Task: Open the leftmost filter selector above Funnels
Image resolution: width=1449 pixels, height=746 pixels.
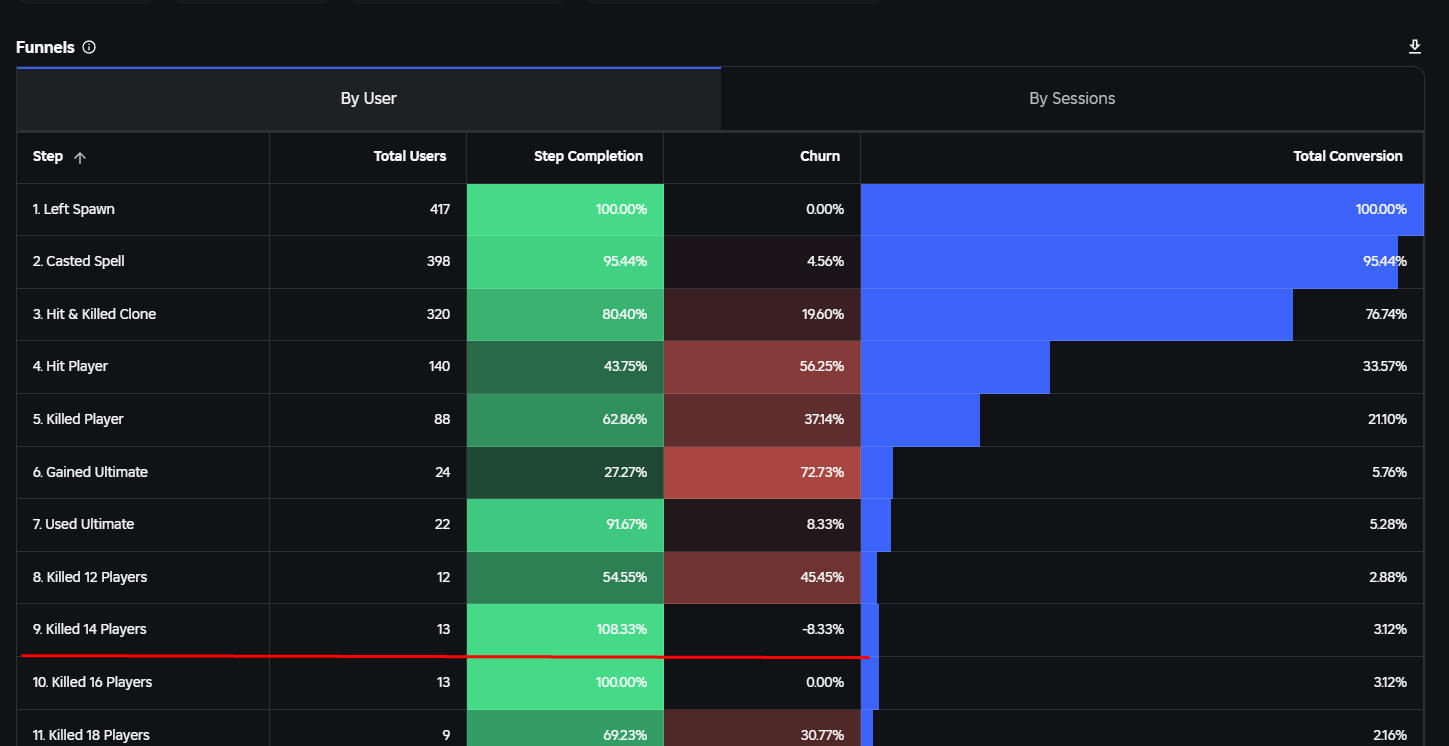Action: click(x=85, y=3)
